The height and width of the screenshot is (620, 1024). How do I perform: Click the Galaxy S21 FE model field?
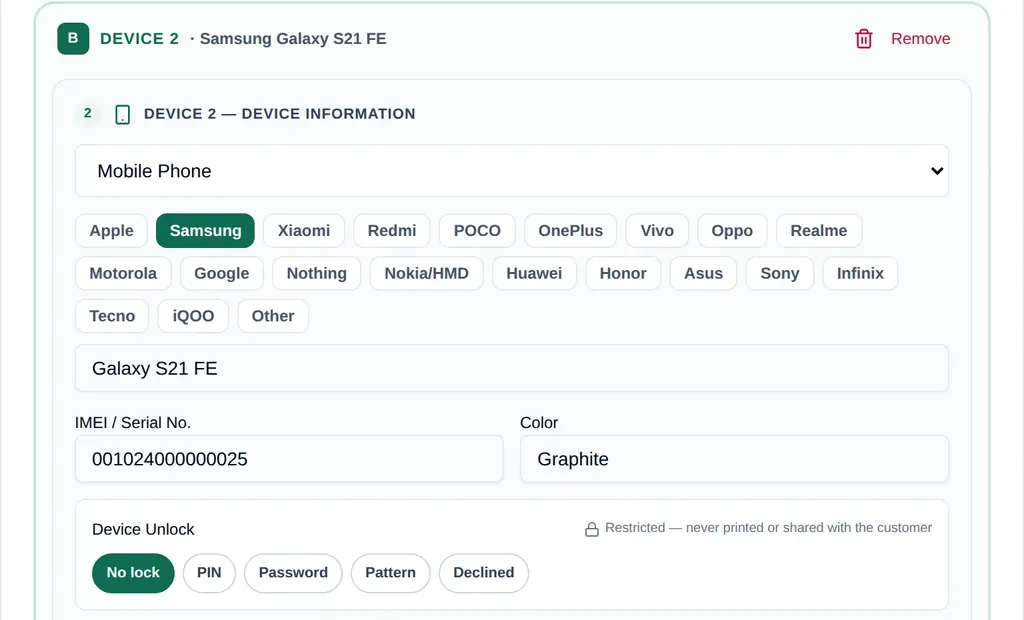[512, 368]
